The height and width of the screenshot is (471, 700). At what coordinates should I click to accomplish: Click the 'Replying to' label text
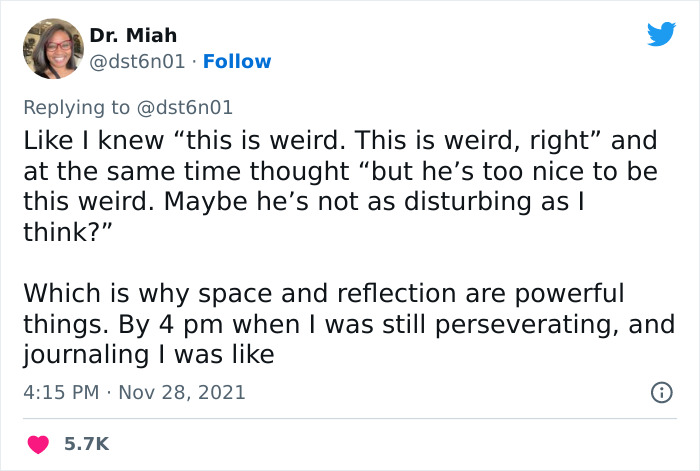click(x=76, y=107)
